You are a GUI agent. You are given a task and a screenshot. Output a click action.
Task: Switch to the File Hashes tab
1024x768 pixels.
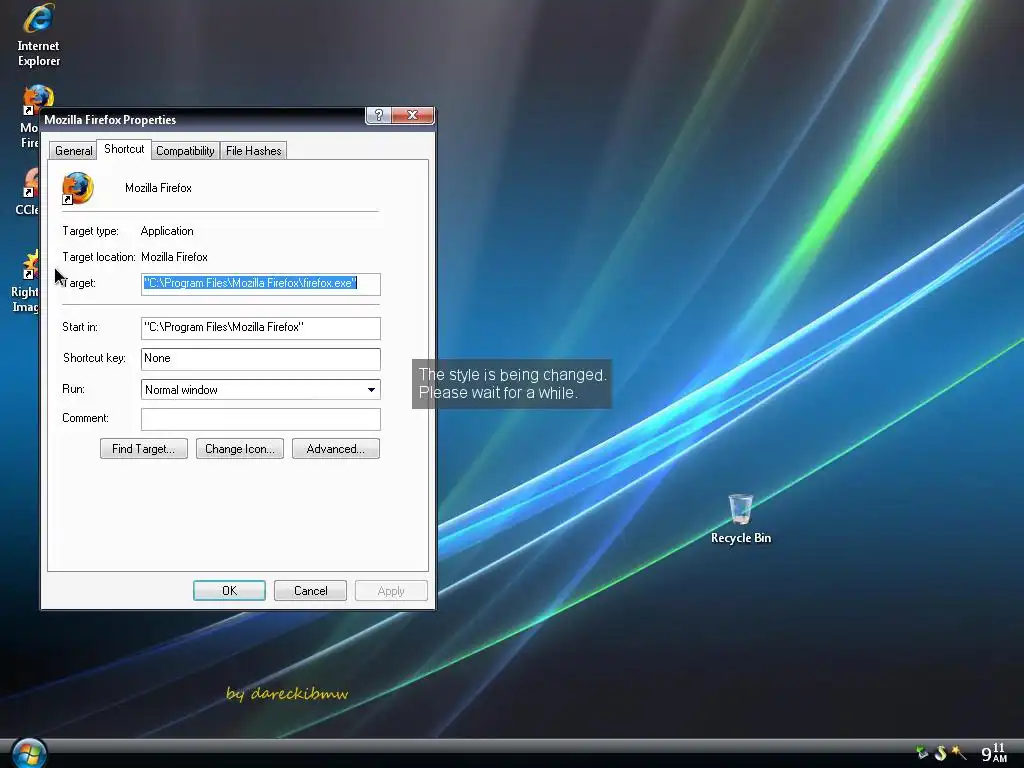[253, 151]
